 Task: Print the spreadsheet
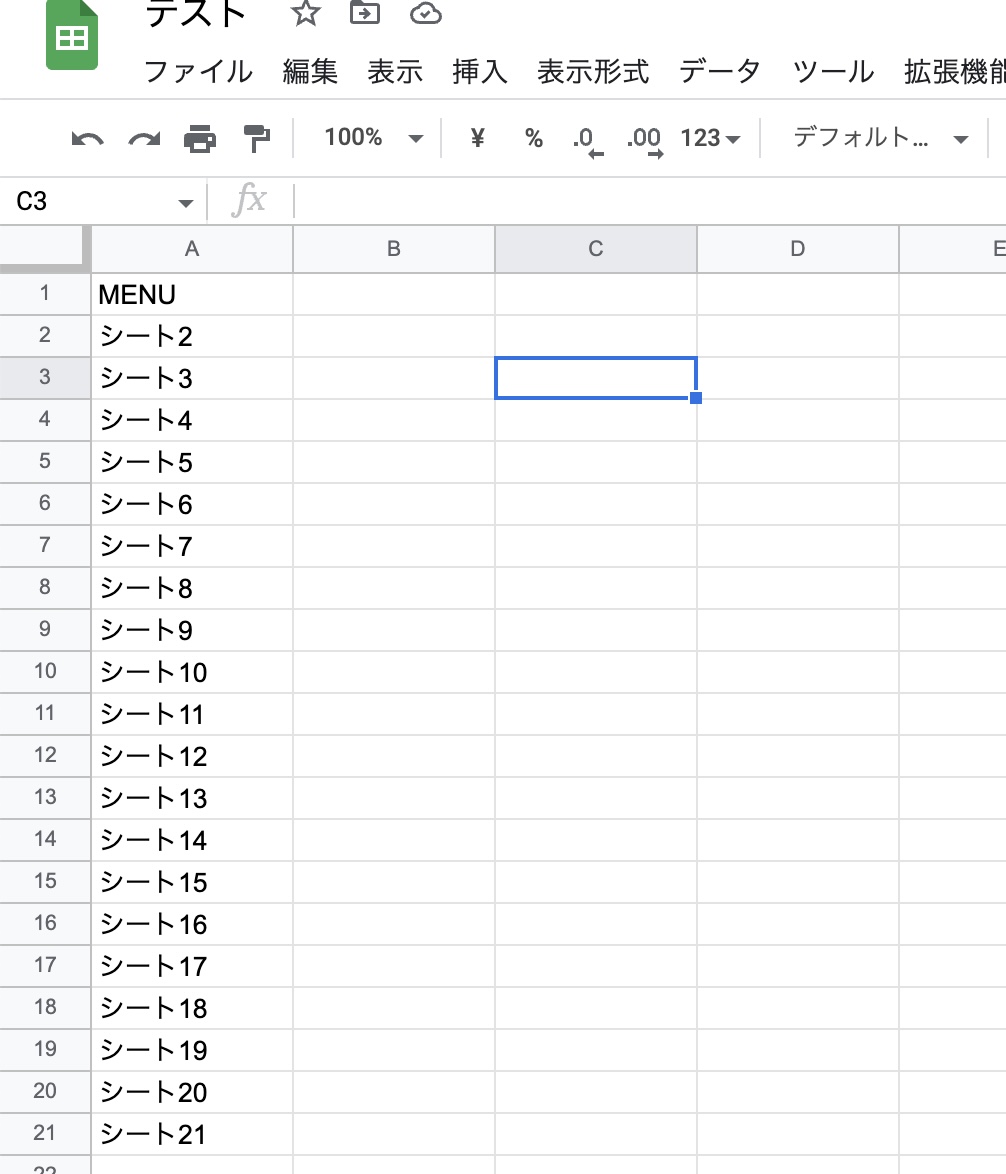200,139
